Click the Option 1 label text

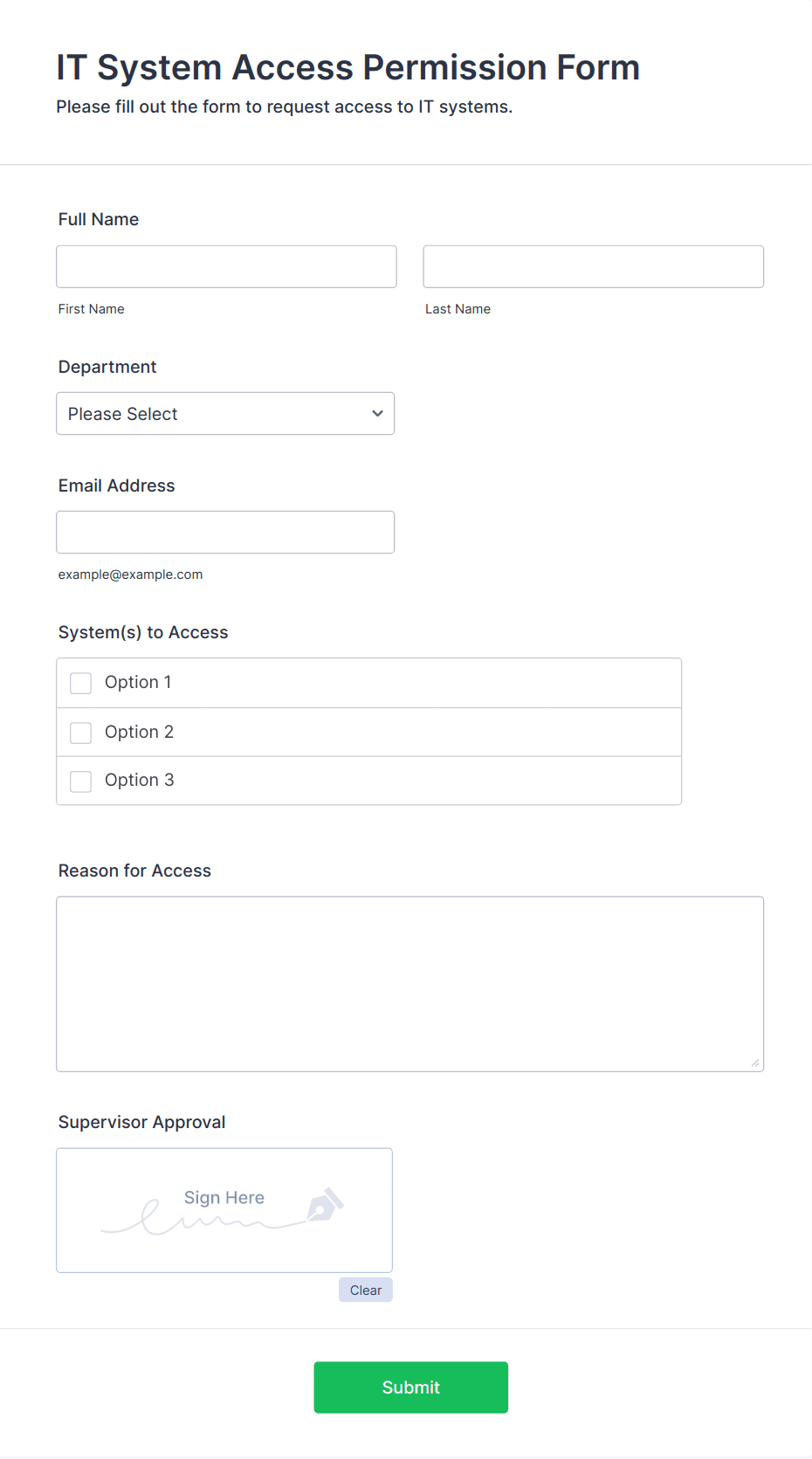[138, 682]
